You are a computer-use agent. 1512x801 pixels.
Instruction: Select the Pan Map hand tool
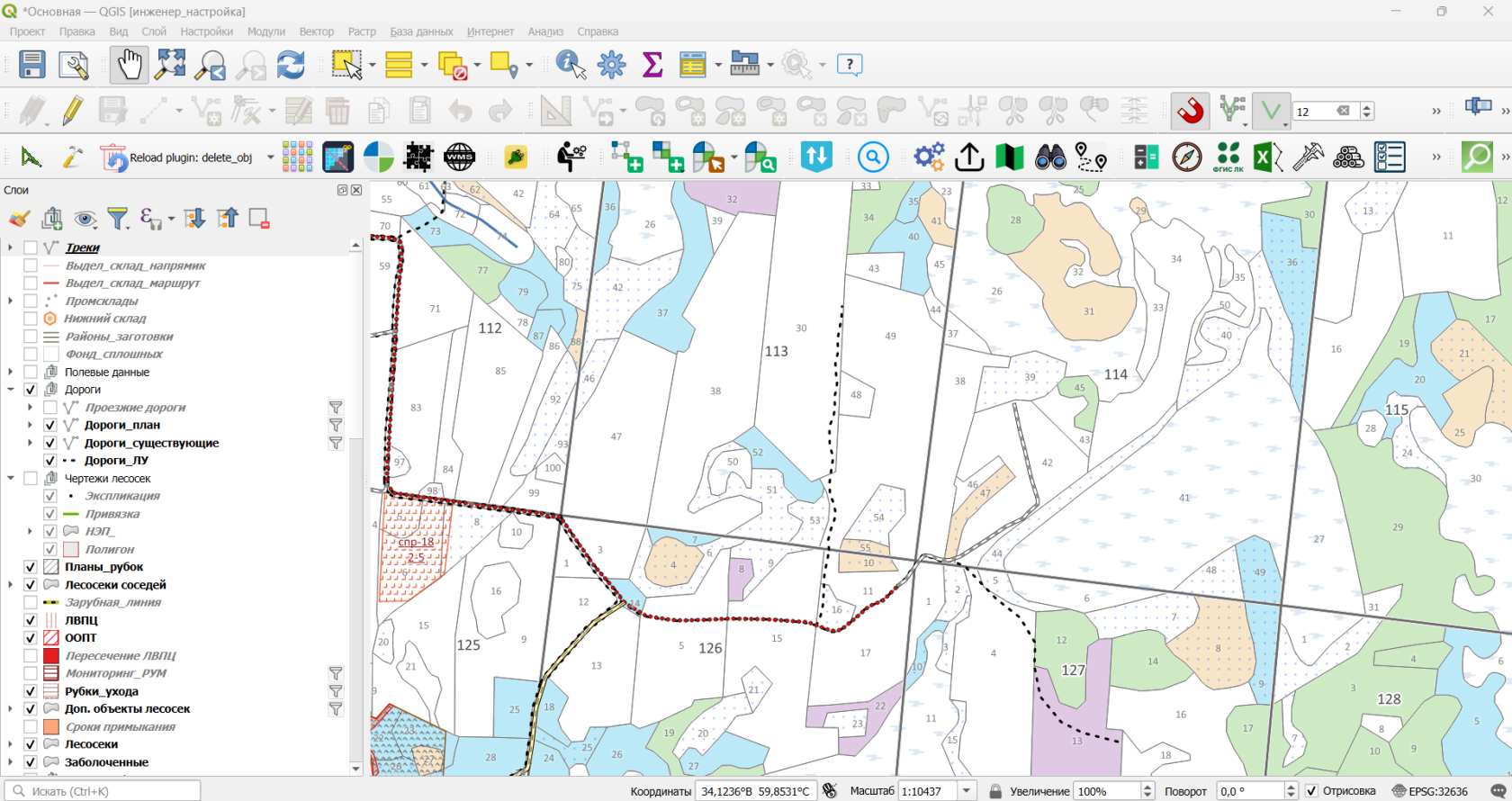[130, 65]
